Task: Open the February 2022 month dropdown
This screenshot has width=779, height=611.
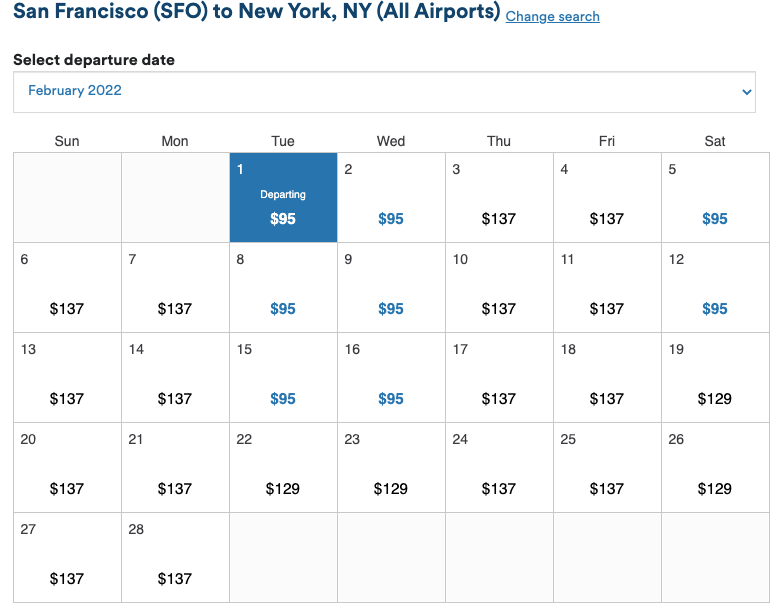Action: click(384, 91)
